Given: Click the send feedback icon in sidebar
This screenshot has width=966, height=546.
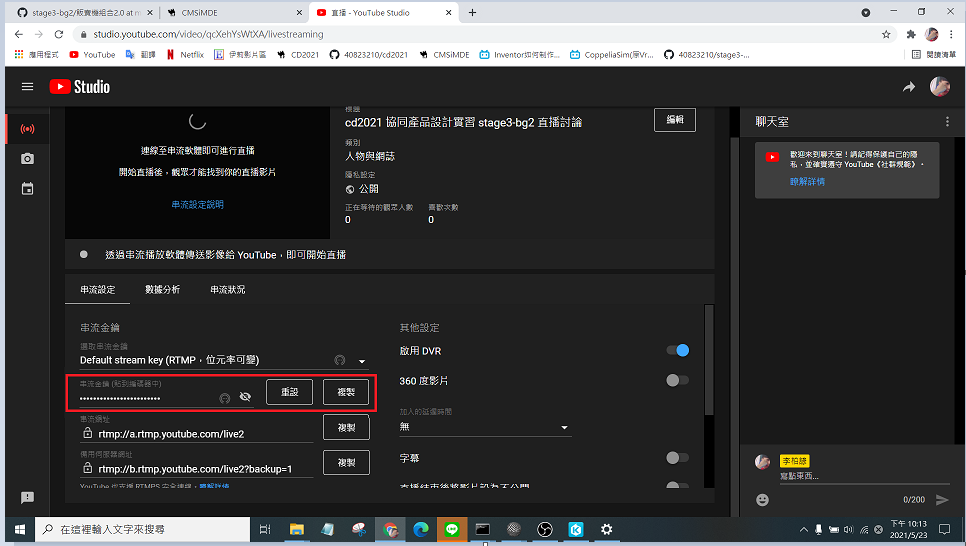Looking at the screenshot, I should [27, 498].
